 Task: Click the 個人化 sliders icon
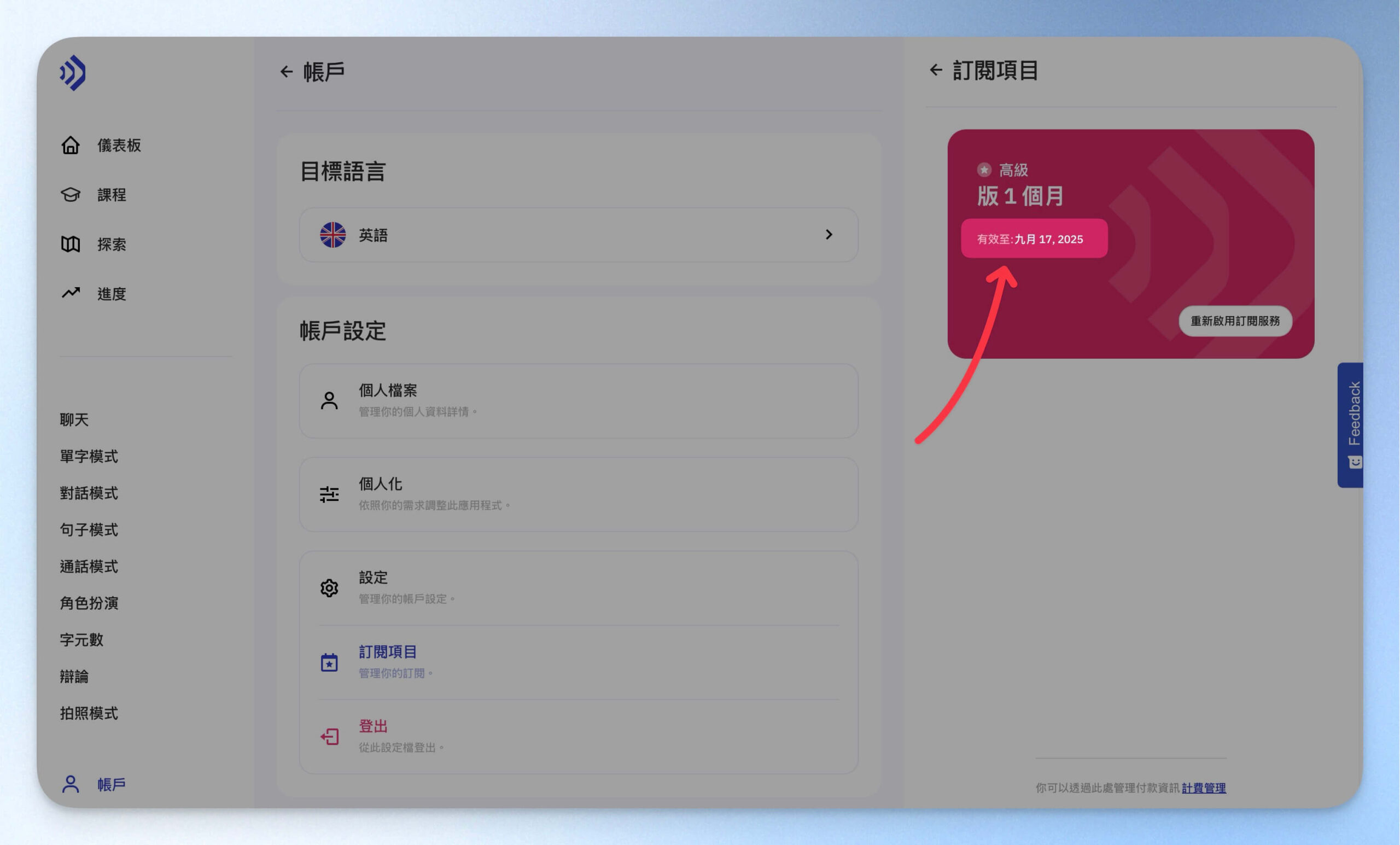tap(329, 494)
